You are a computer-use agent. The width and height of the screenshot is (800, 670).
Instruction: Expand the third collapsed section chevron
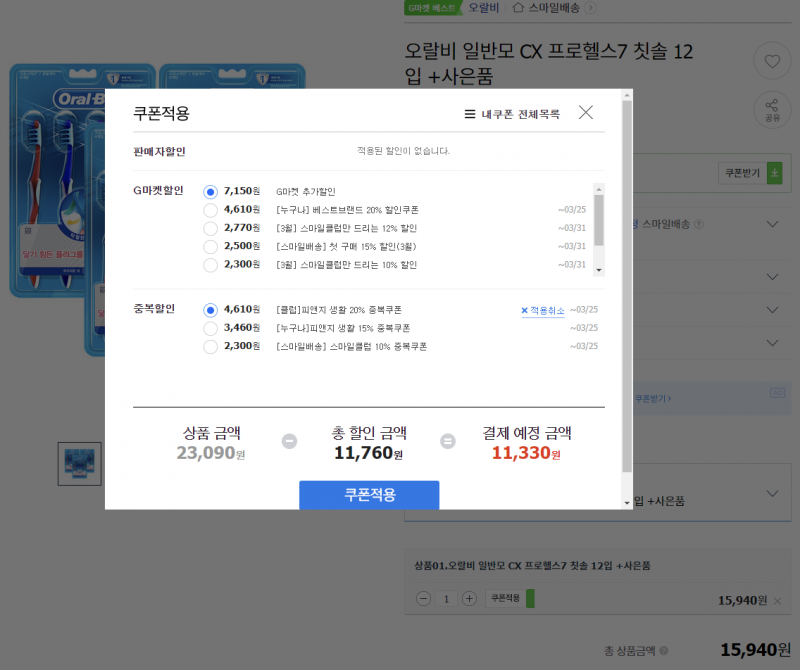point(772,310)
